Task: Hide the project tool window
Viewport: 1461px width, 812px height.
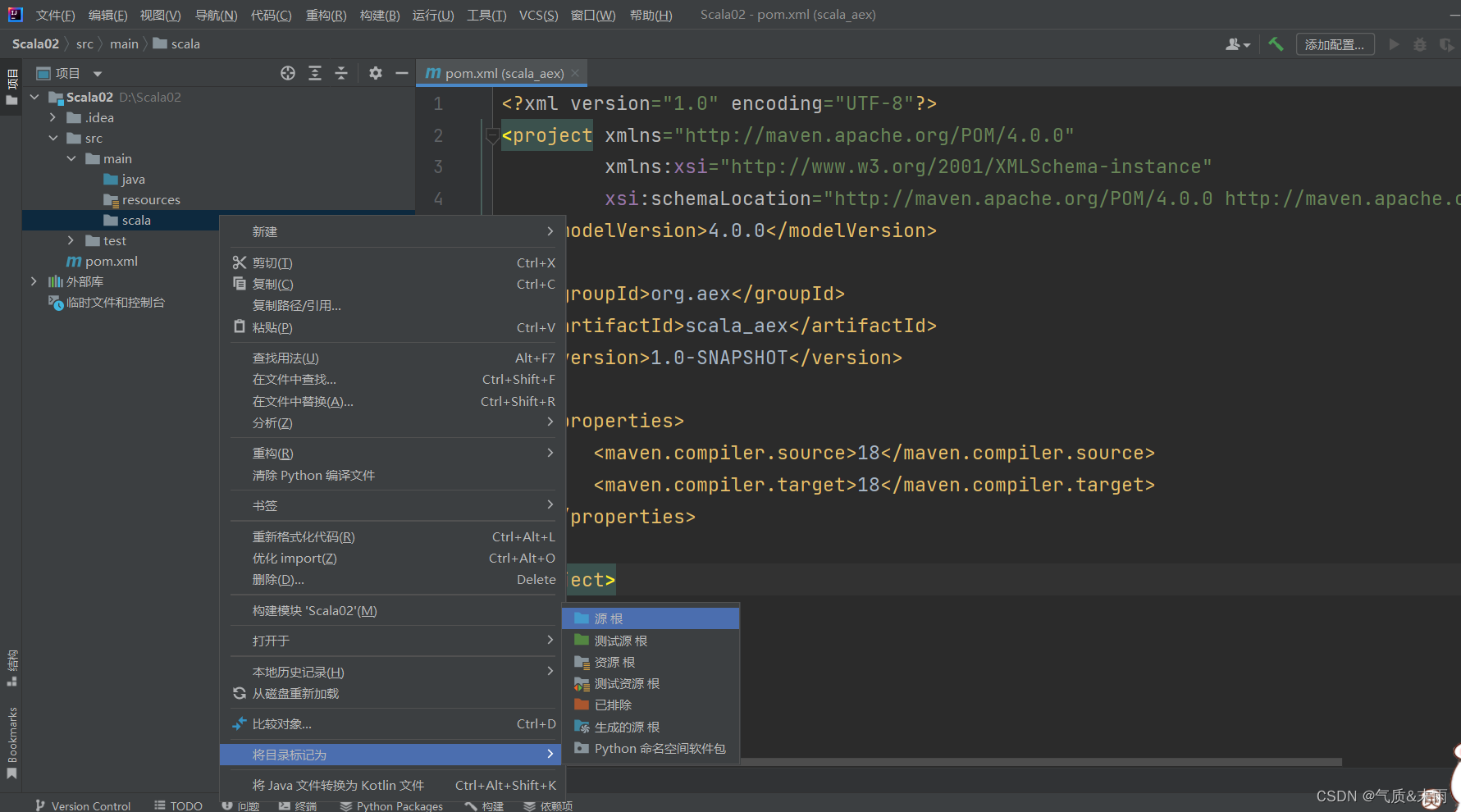Action: (x=402, y=73)
